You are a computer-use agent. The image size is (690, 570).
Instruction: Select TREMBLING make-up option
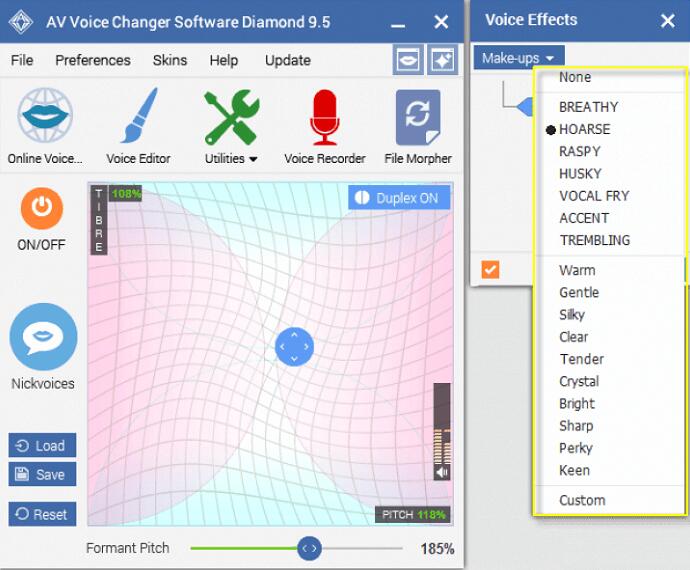tap(595, 240)
